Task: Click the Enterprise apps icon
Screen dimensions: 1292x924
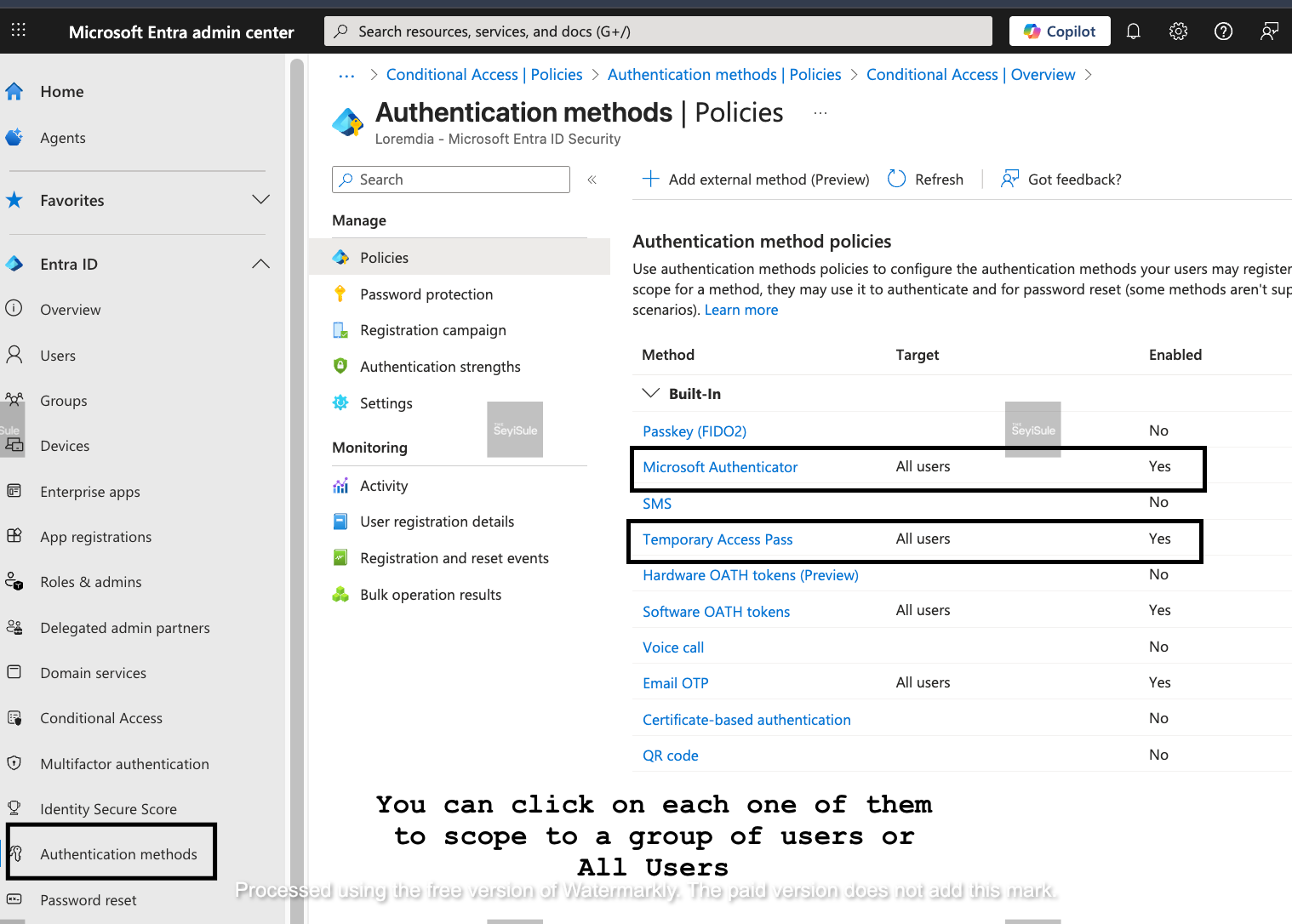Action: [14, 491]
